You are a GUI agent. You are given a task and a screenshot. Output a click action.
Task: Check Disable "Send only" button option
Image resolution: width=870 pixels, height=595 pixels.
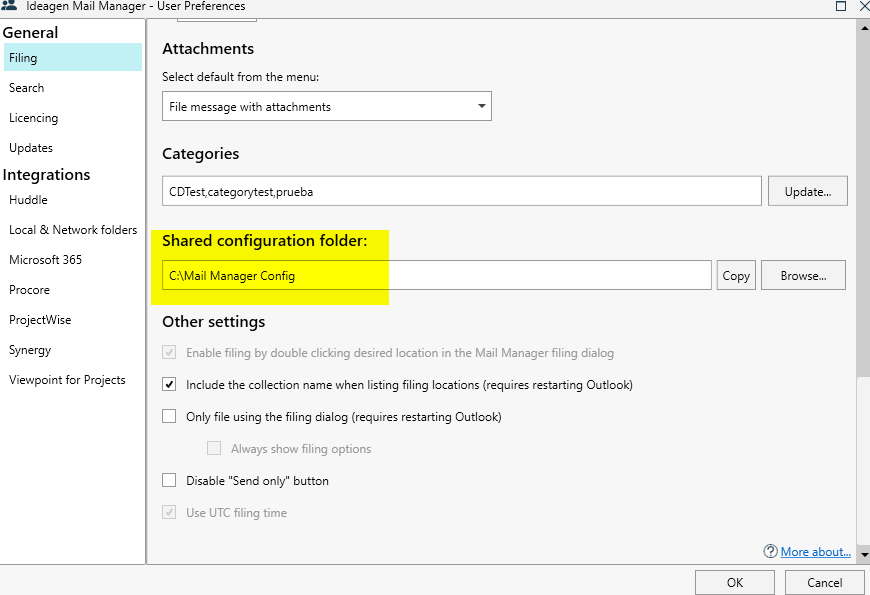[x=169, y=481]
